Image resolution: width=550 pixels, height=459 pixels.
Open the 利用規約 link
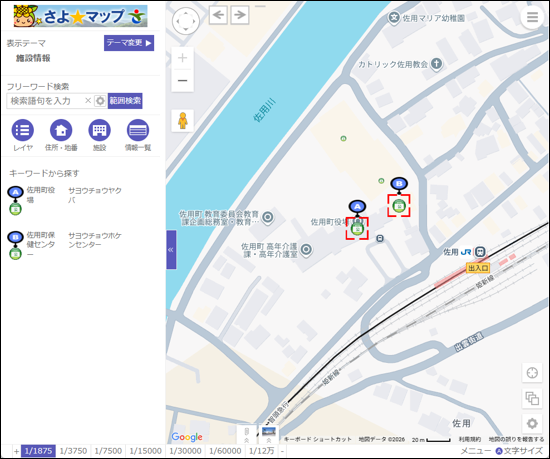[x=469, y=439]
